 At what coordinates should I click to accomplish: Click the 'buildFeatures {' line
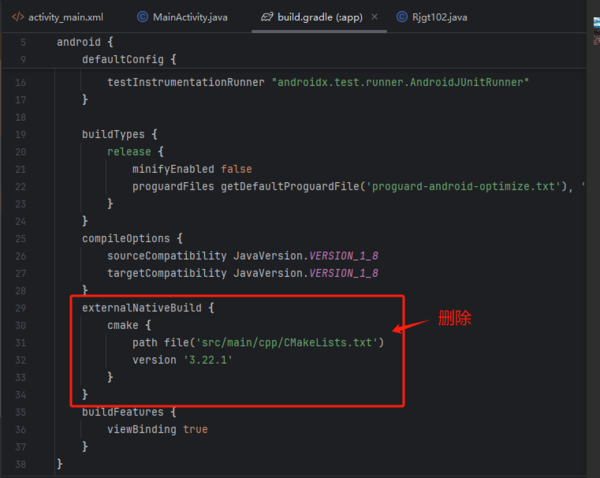coord(129,412)
